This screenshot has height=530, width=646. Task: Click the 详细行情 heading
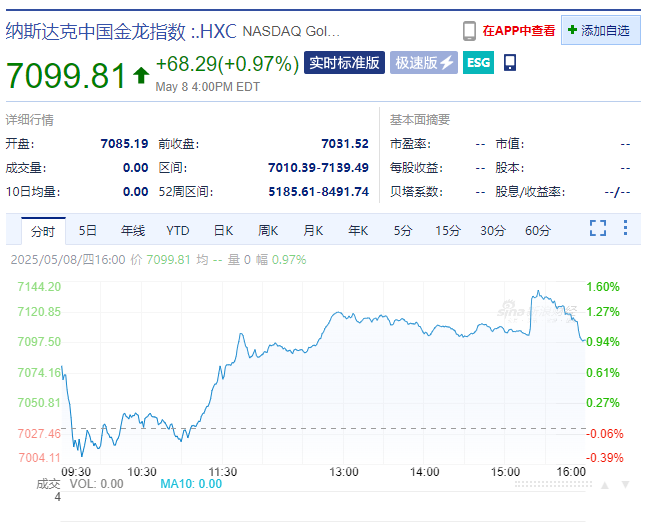(30, 120)
